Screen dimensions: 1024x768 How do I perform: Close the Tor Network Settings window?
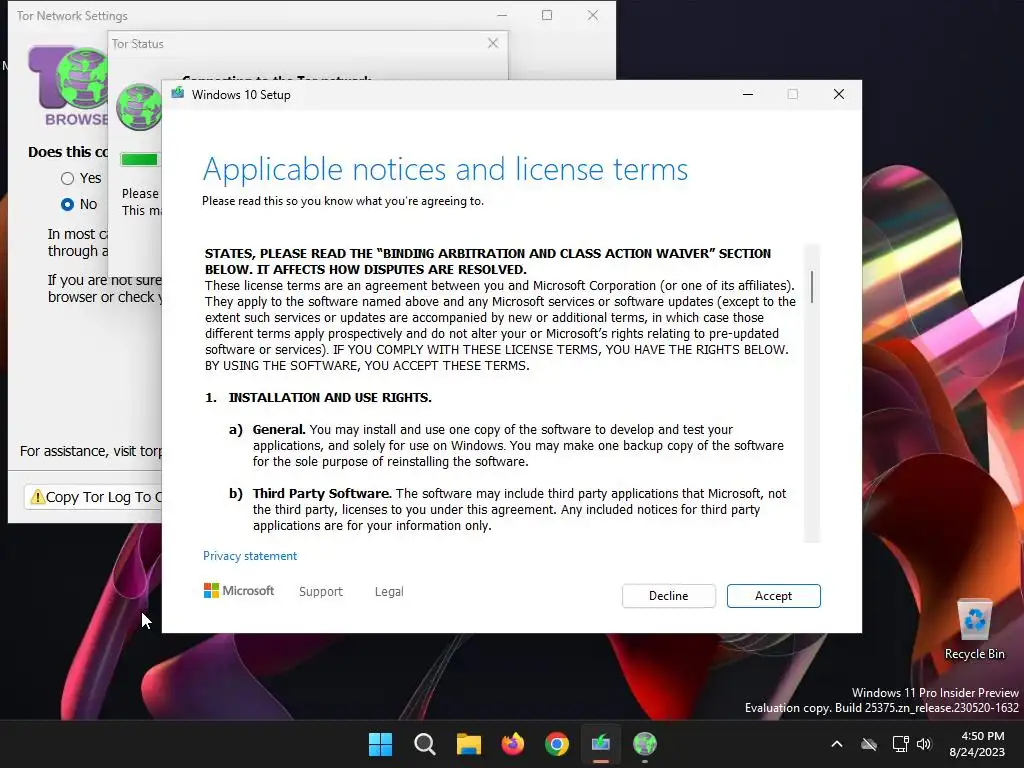click(x=592, y=16)
